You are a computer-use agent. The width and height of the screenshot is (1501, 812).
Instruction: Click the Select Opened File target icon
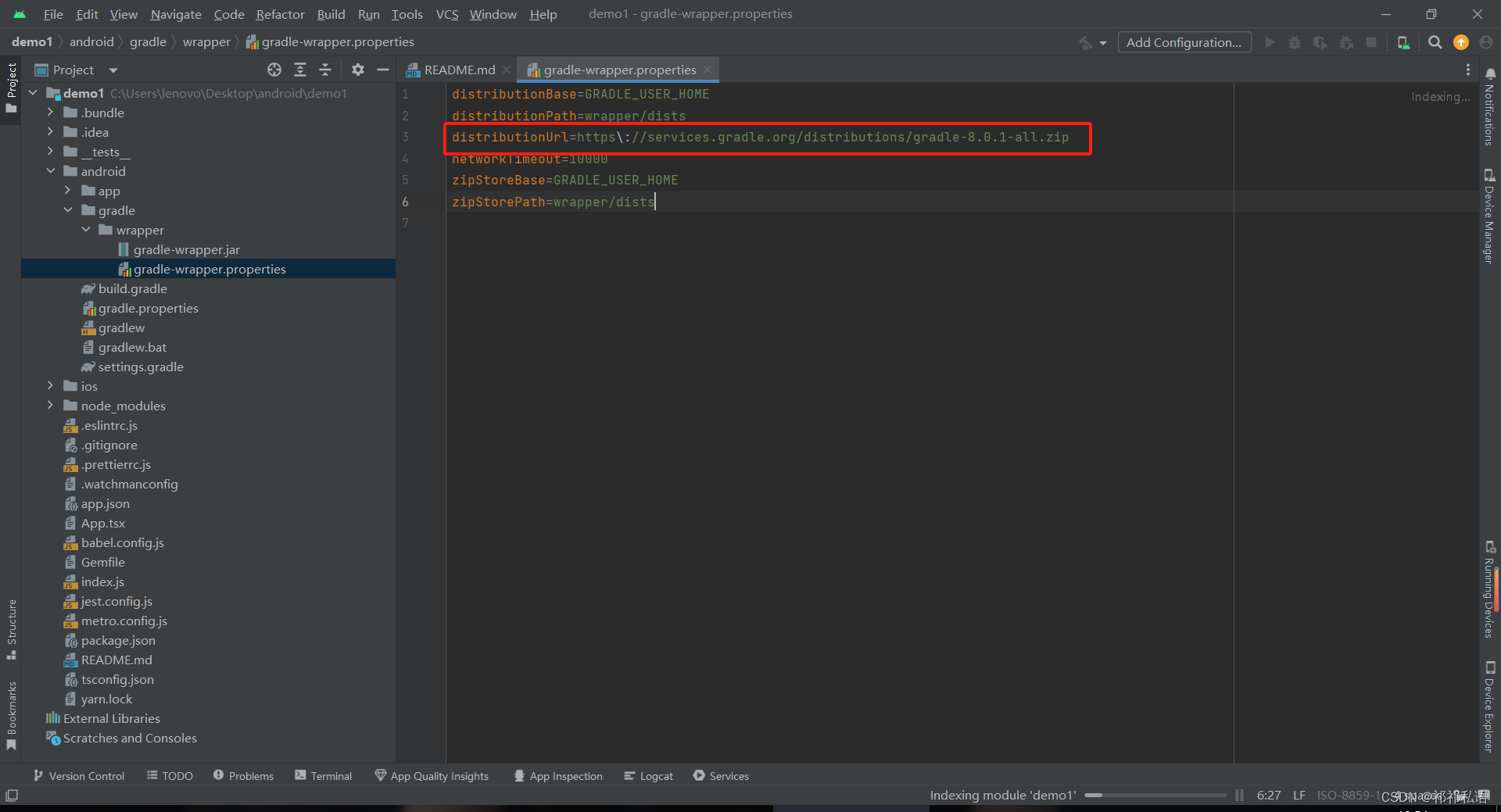[274, 70]
